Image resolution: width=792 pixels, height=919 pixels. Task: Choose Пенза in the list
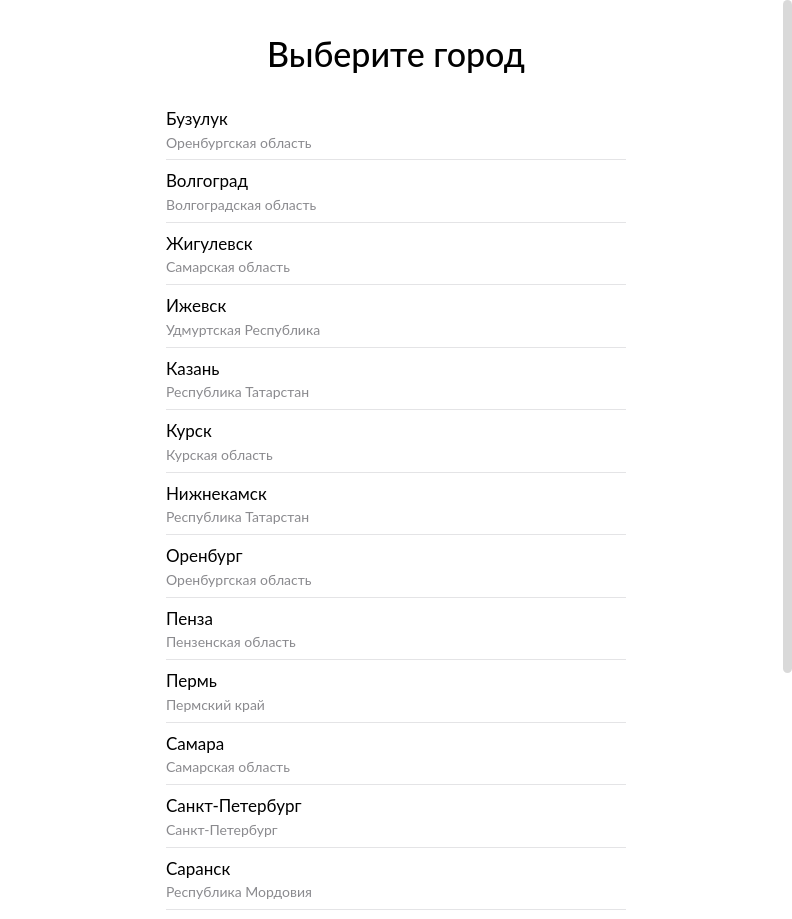pos(189,619)
